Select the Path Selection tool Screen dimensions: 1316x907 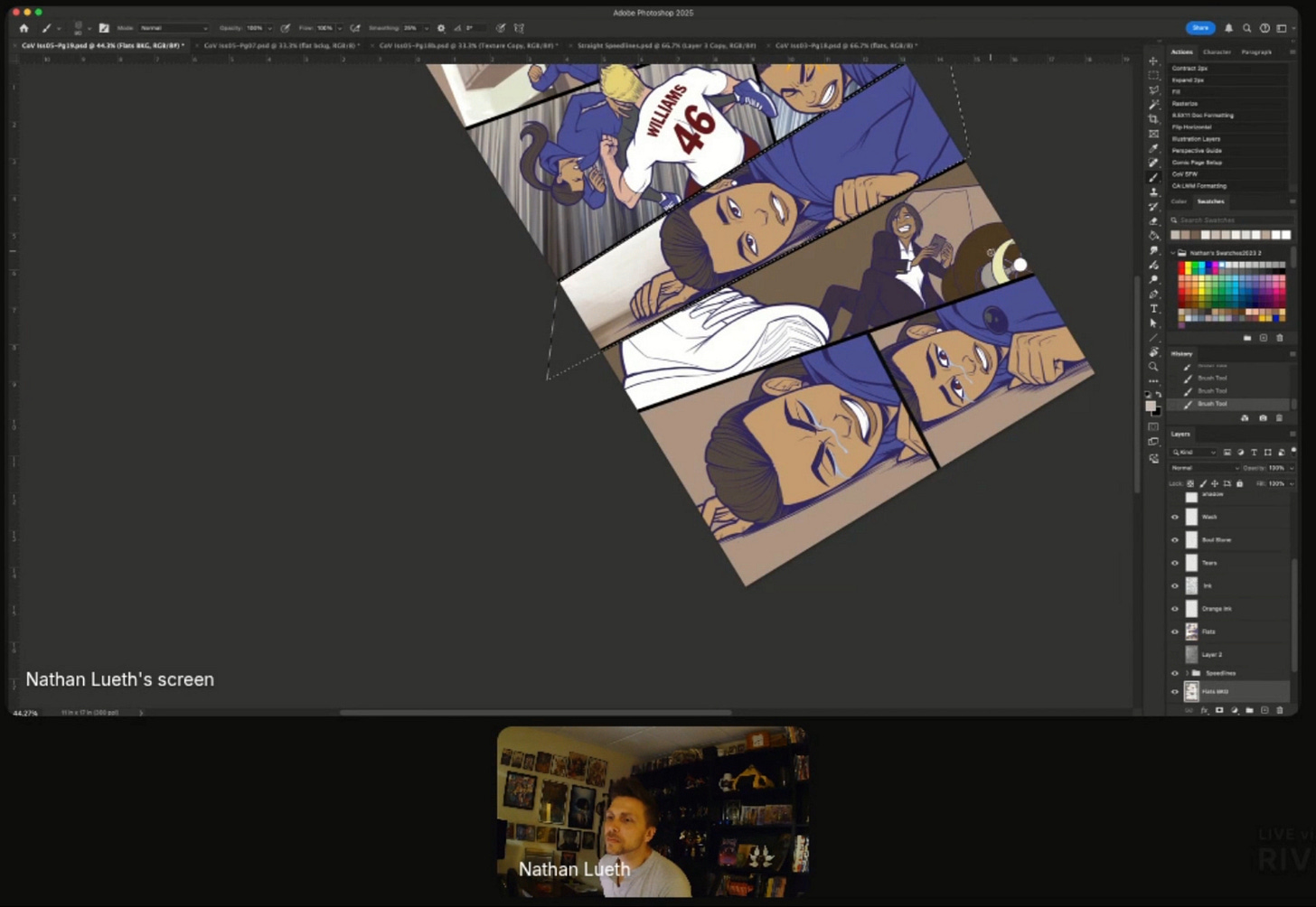tap(1153, 323)
